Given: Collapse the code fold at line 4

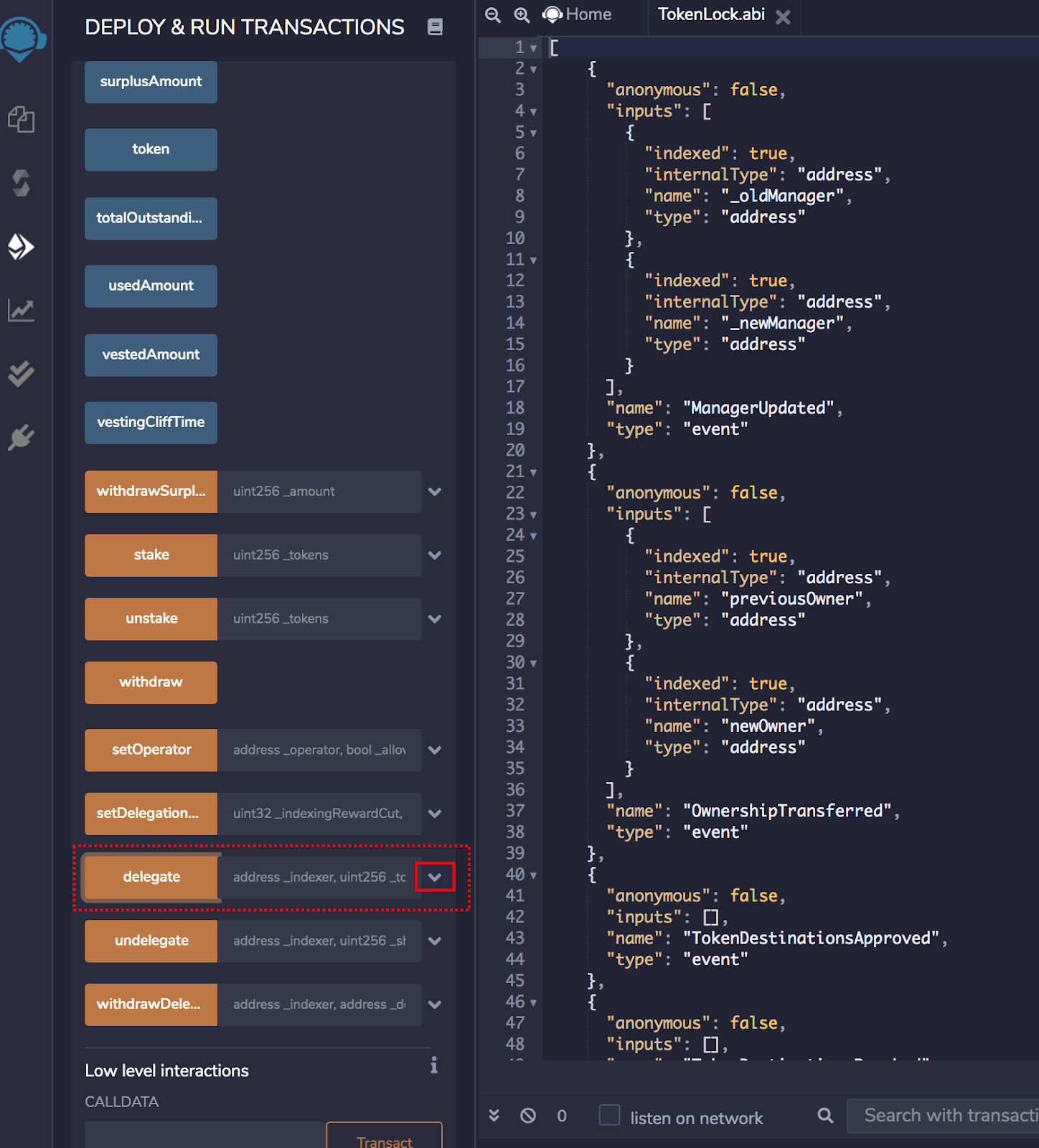Looking at the screenshot, I should tap(533, 112).
